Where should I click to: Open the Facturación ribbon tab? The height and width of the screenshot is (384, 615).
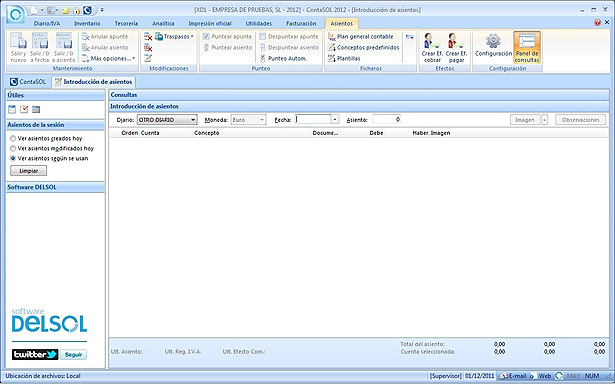pos(301,24)
